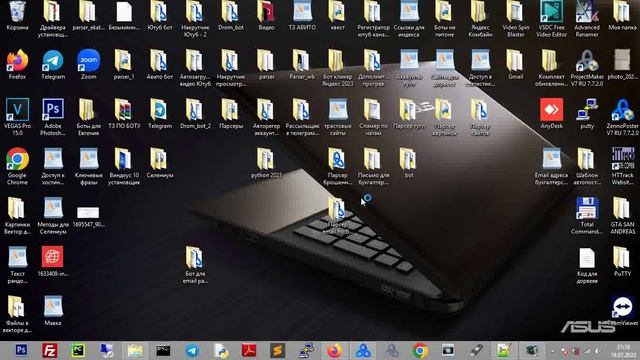Open the Telegram app shortcut beside Firefox
The width and height of the screenshot is (640, 360).
[x=53, y=61]
